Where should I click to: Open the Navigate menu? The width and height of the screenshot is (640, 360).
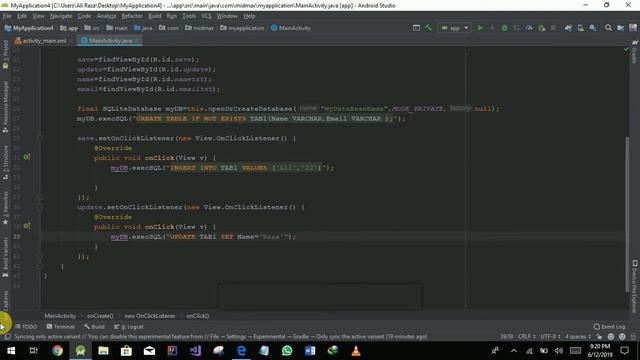pyautogui.click(x=61, y=16)
